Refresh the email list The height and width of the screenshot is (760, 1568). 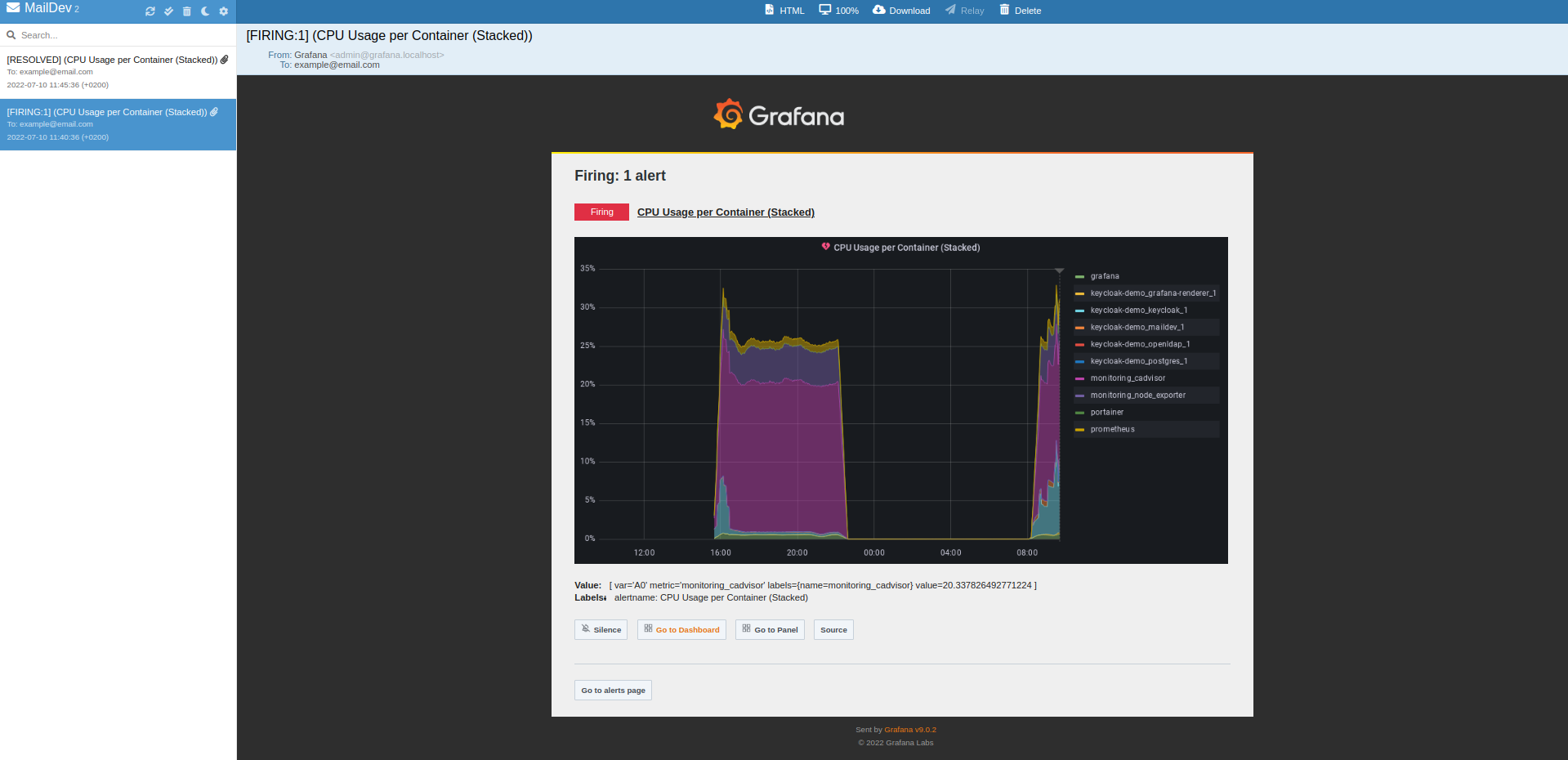point(150,11)
